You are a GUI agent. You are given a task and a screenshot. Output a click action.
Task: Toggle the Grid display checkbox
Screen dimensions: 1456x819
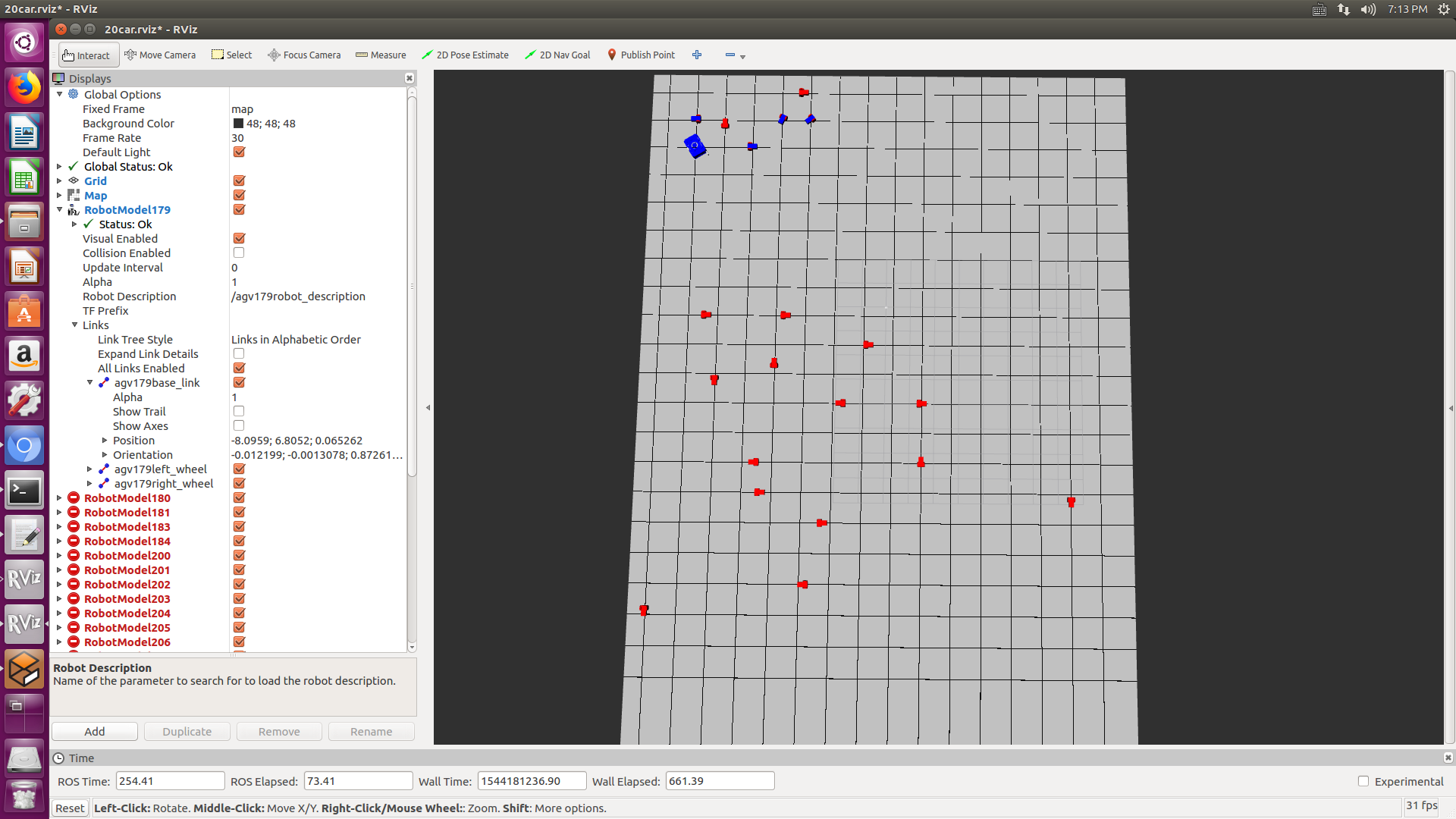point(239,180)
